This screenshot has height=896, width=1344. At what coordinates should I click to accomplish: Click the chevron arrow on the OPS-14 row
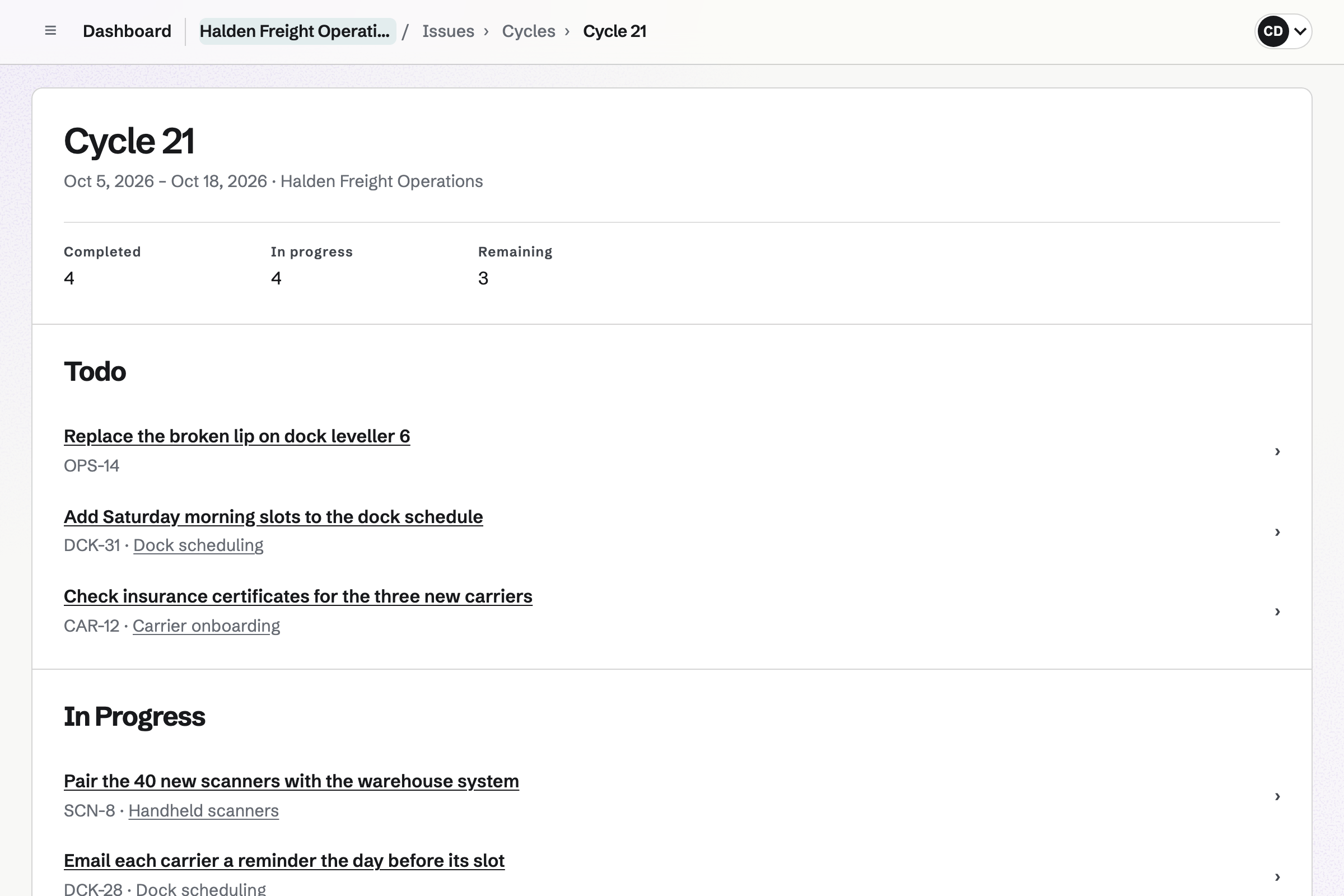pyautogui.click(x=1277, y=451)
